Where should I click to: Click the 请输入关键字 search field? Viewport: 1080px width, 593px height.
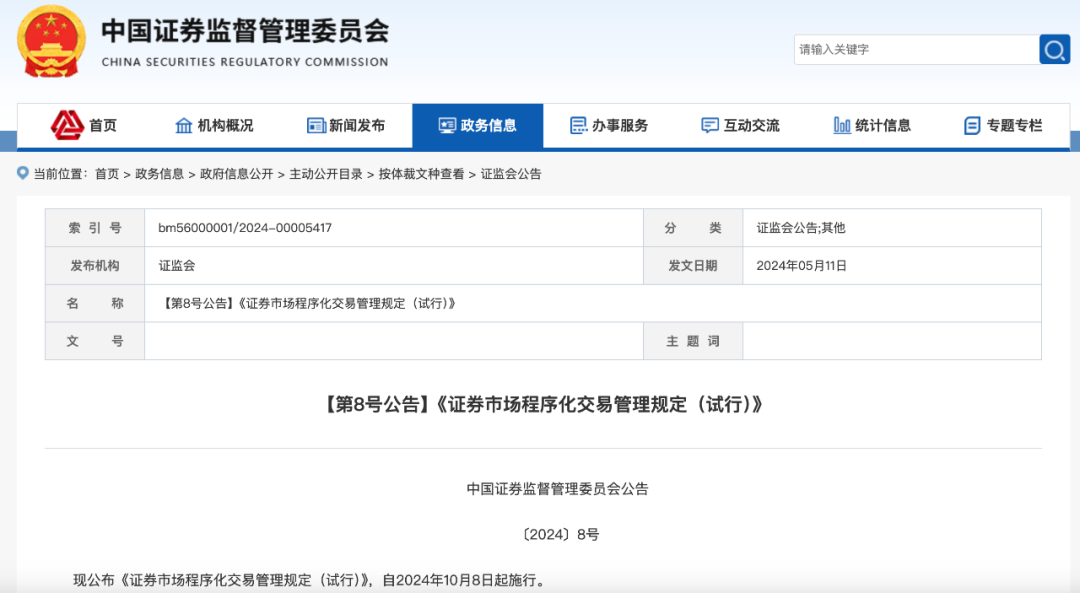[917, 50]
